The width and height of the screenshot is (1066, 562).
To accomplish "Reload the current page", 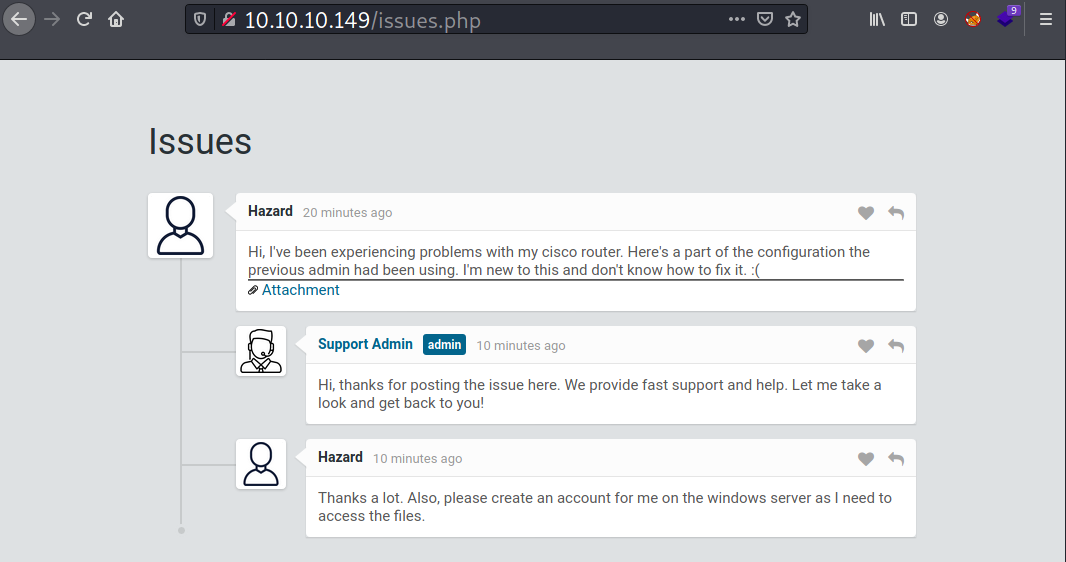I will point(84,19).
